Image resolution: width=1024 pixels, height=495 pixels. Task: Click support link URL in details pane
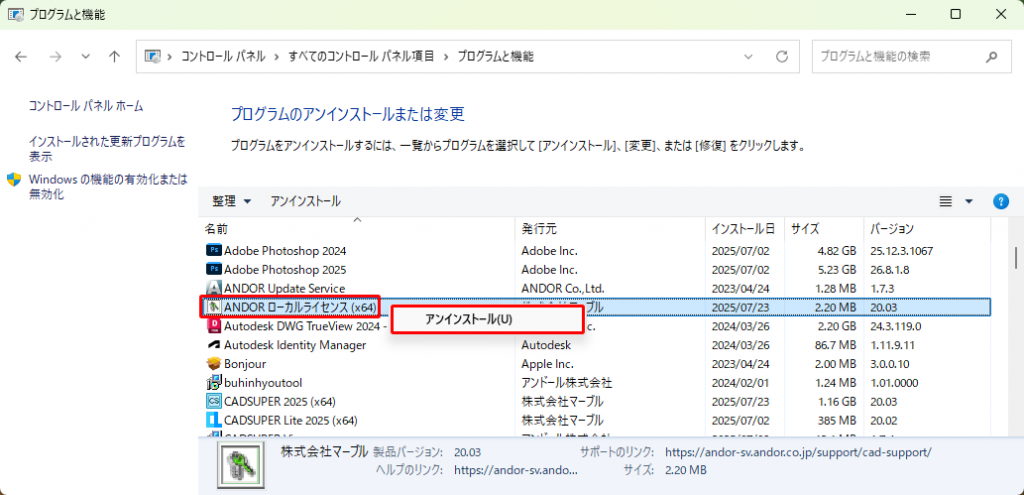(x=798, y=452)
